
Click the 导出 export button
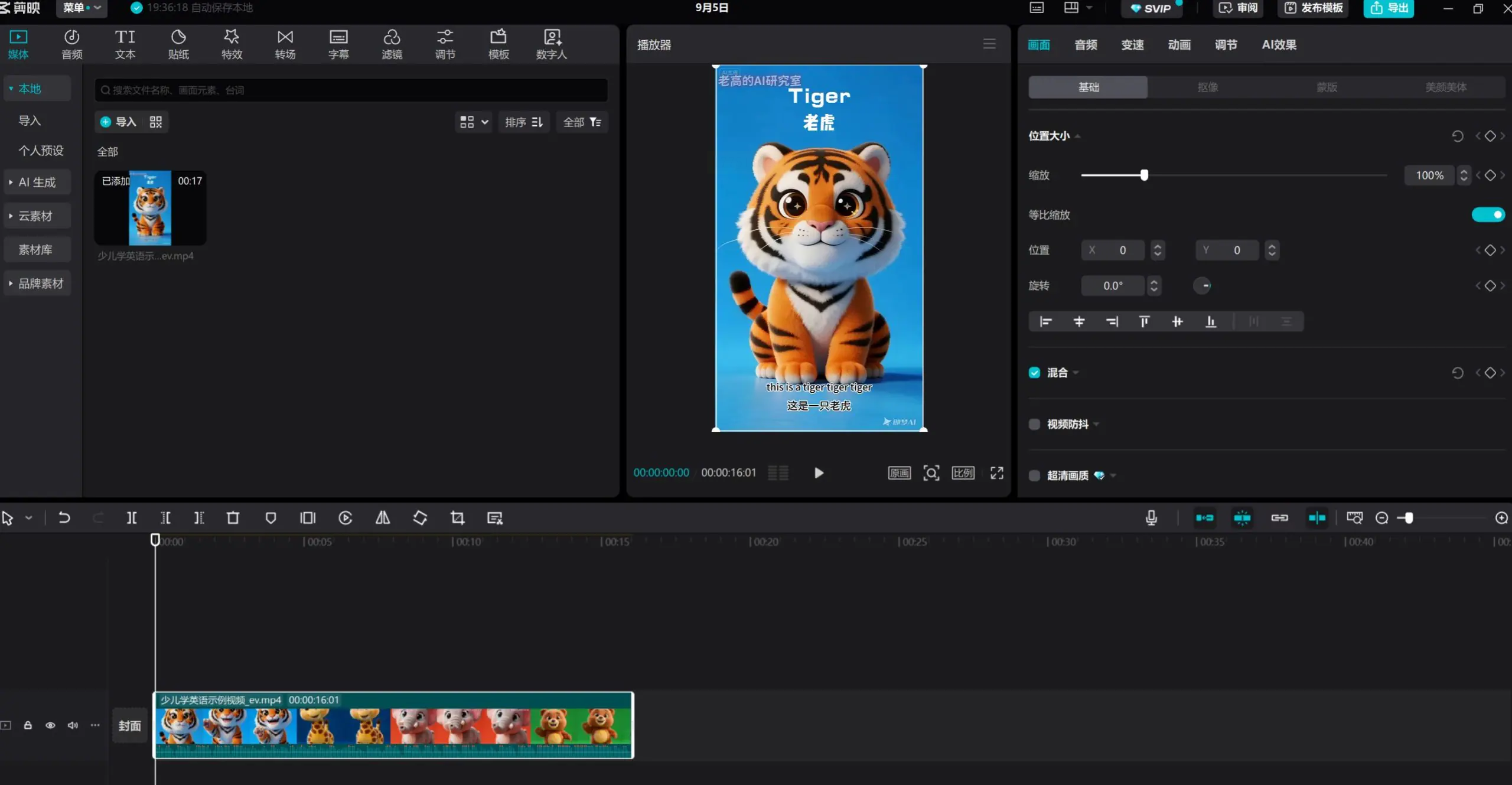pyautogui.click(x=1389, y=8)
